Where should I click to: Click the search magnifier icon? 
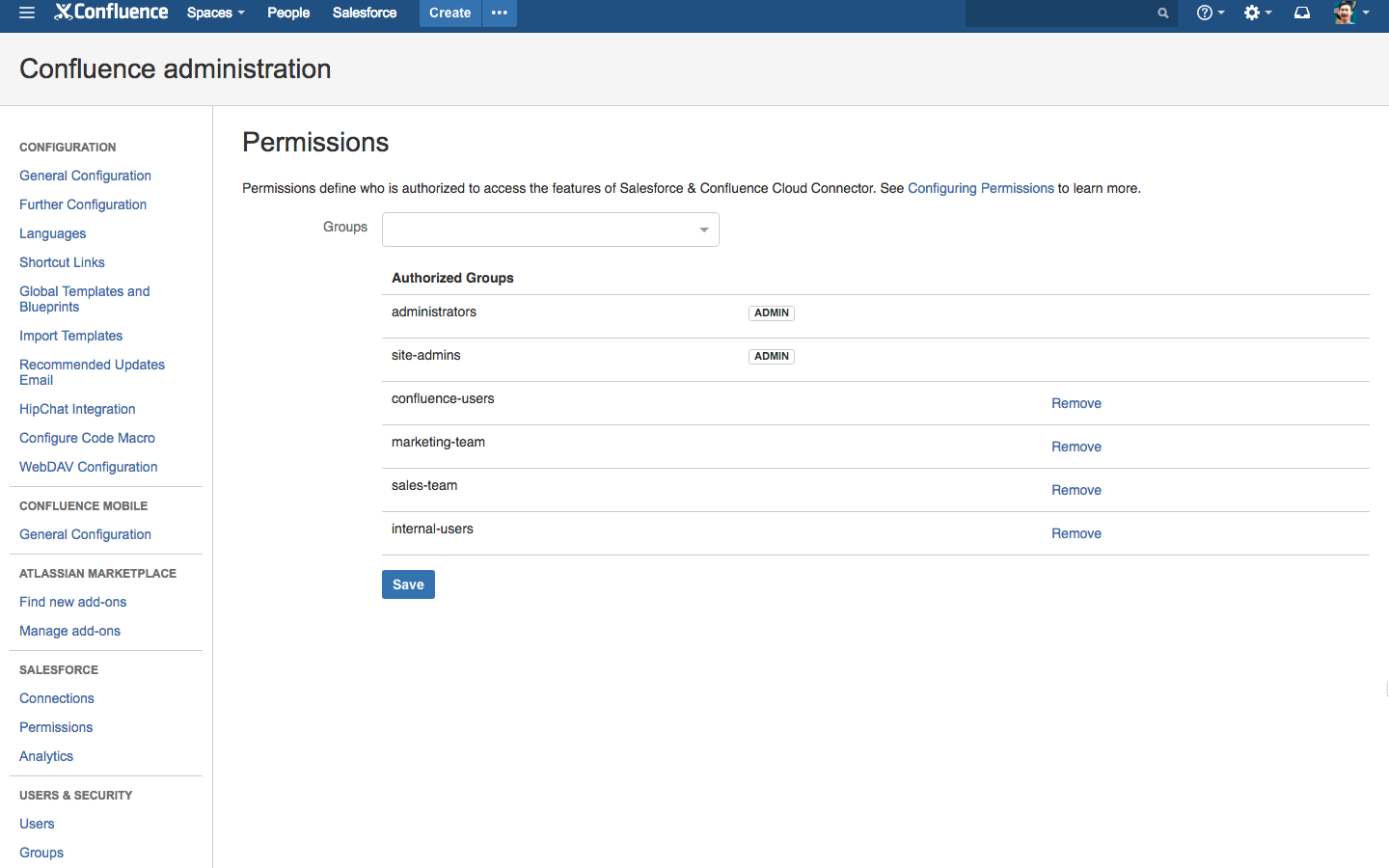tap(1163, 13)
